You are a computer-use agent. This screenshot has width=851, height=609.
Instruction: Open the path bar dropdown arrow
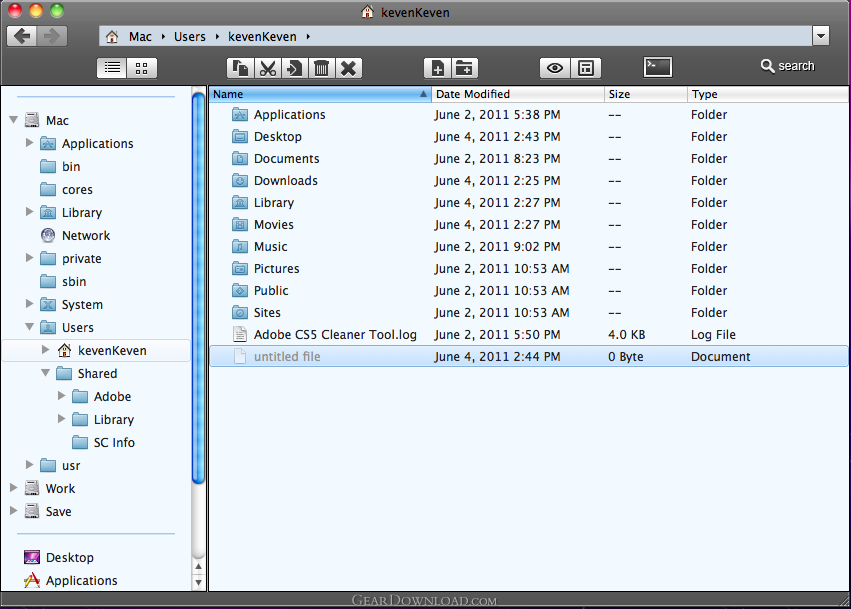821,36
